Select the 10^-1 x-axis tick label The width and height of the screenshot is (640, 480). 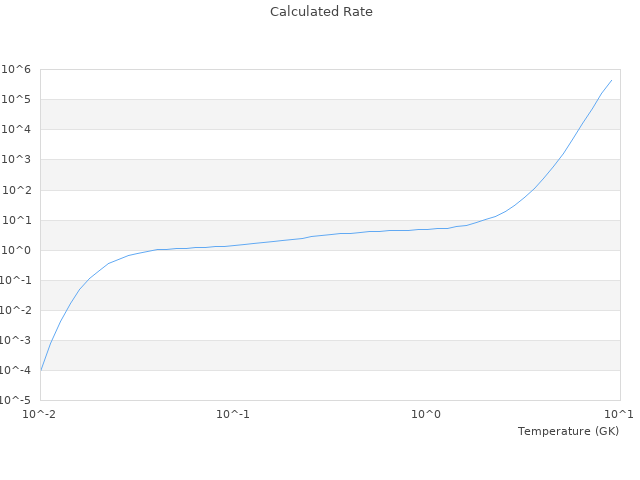tap(233, 414)
